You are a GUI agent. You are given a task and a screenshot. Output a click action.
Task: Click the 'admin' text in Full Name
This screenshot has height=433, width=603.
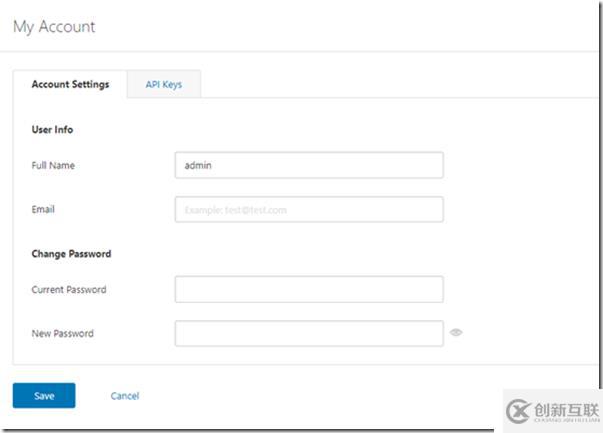[x=199, y=165]
